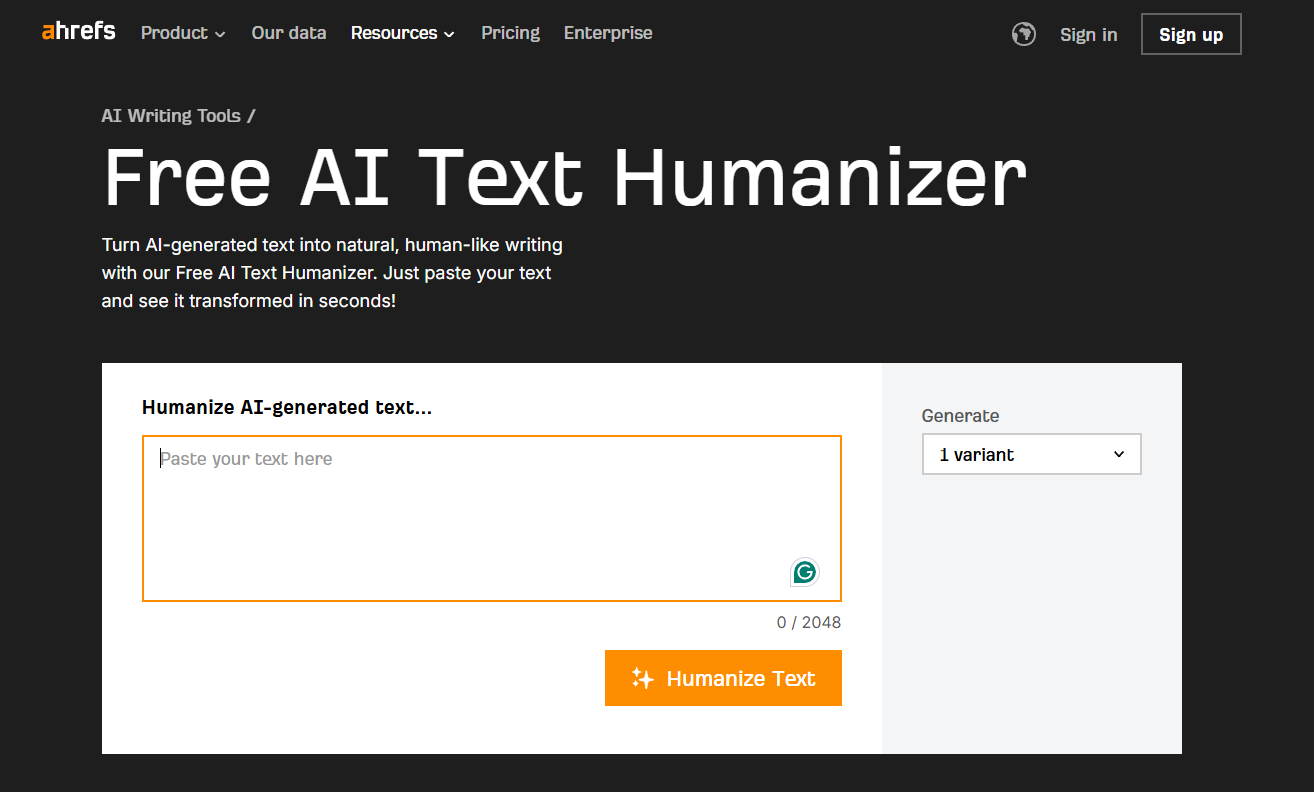
Task: Go to the Our data page
Action: (289, 33)
